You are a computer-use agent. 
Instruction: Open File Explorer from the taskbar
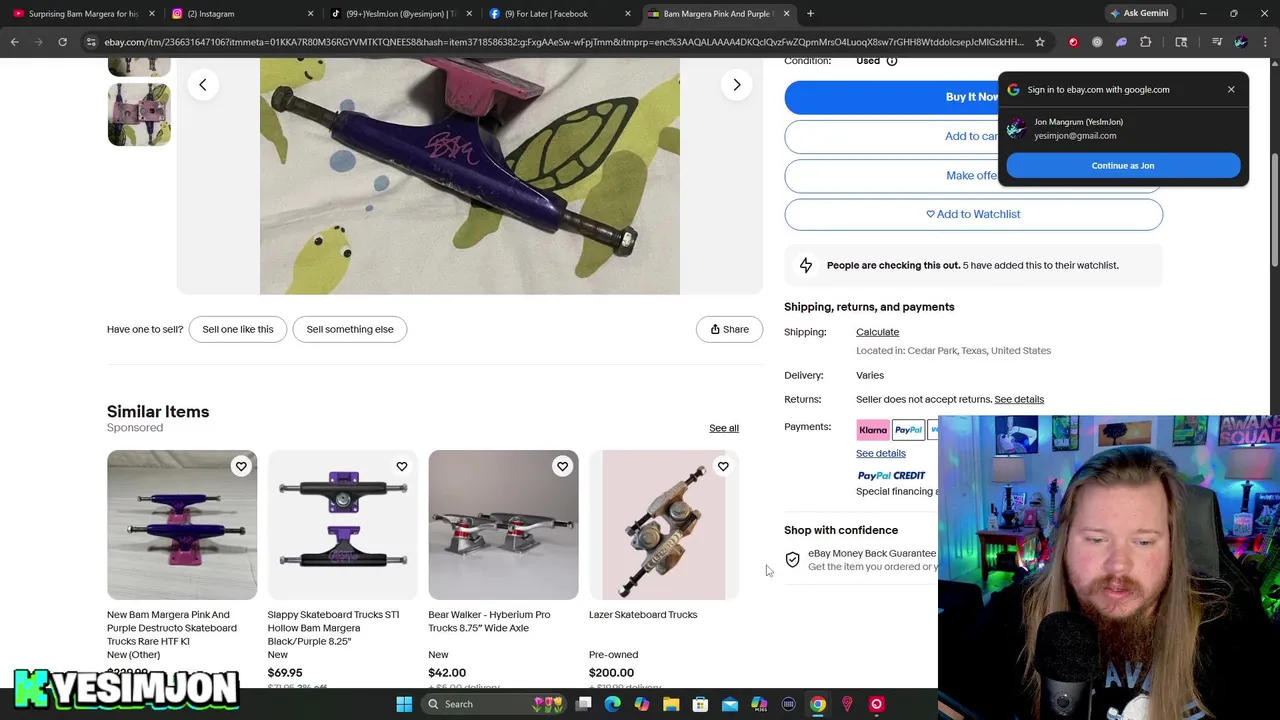671,704
